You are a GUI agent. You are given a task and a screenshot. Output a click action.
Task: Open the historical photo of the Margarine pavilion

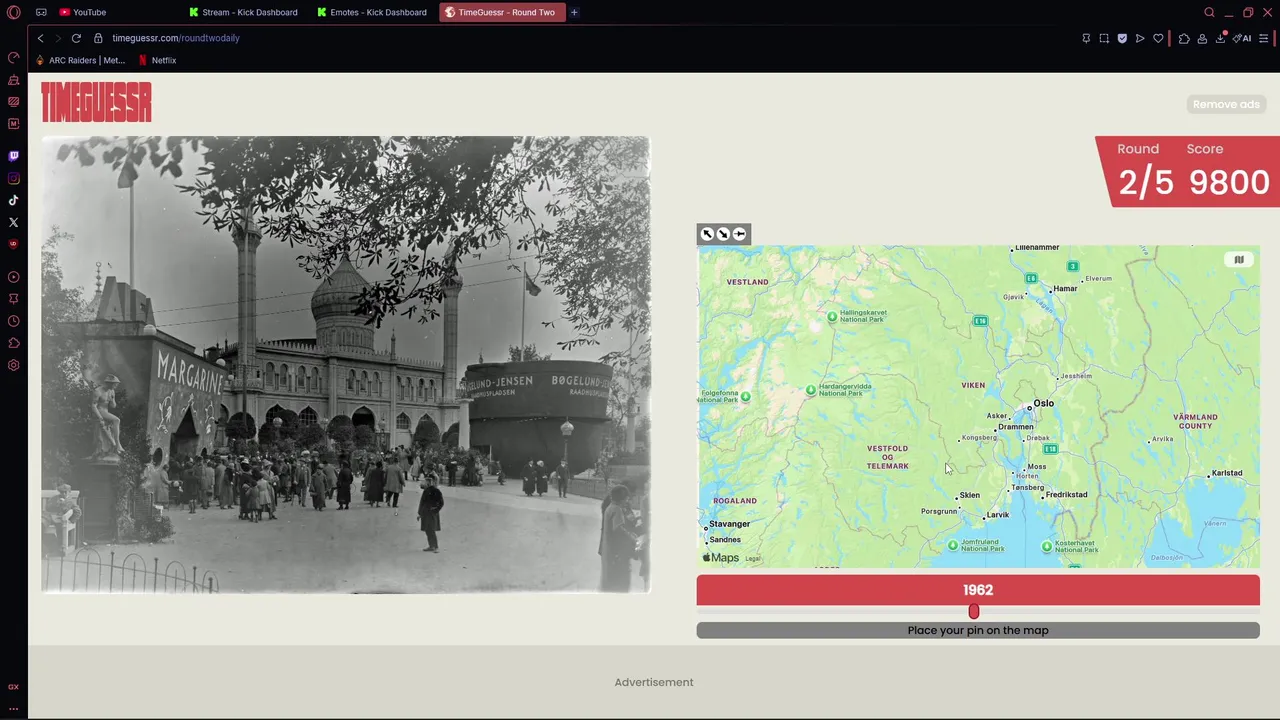pyautogui.click(x=346, y=365)
